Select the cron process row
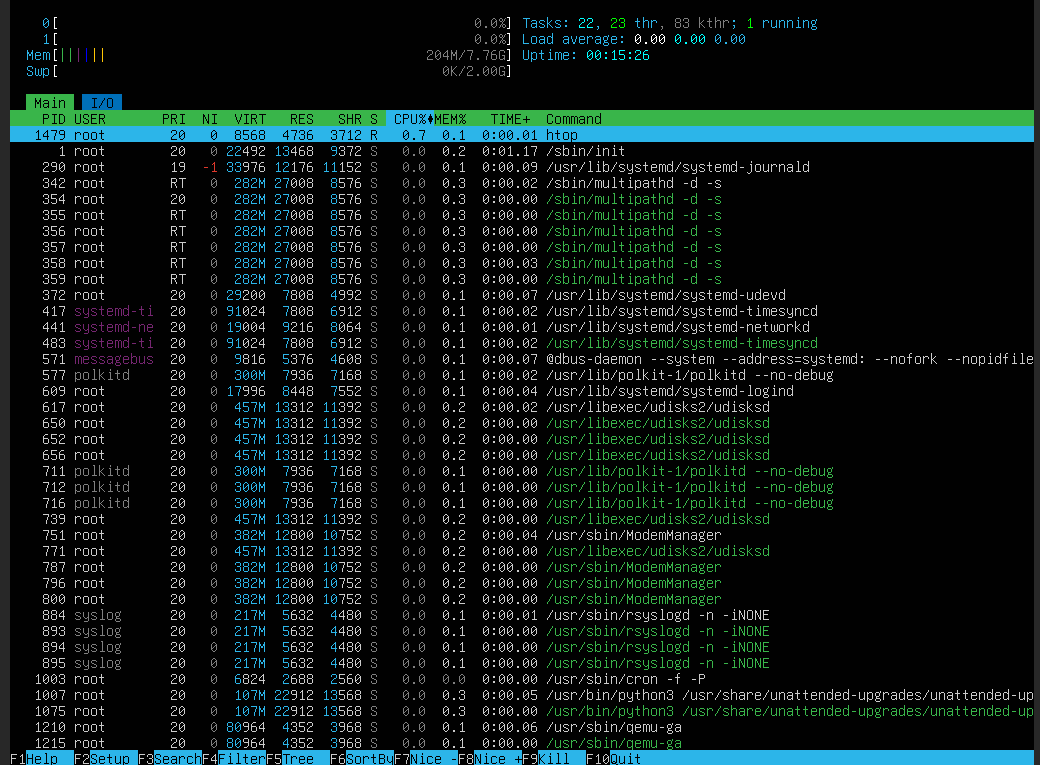1040x765 pixels. pyautogui.click(x=522, y=679)
